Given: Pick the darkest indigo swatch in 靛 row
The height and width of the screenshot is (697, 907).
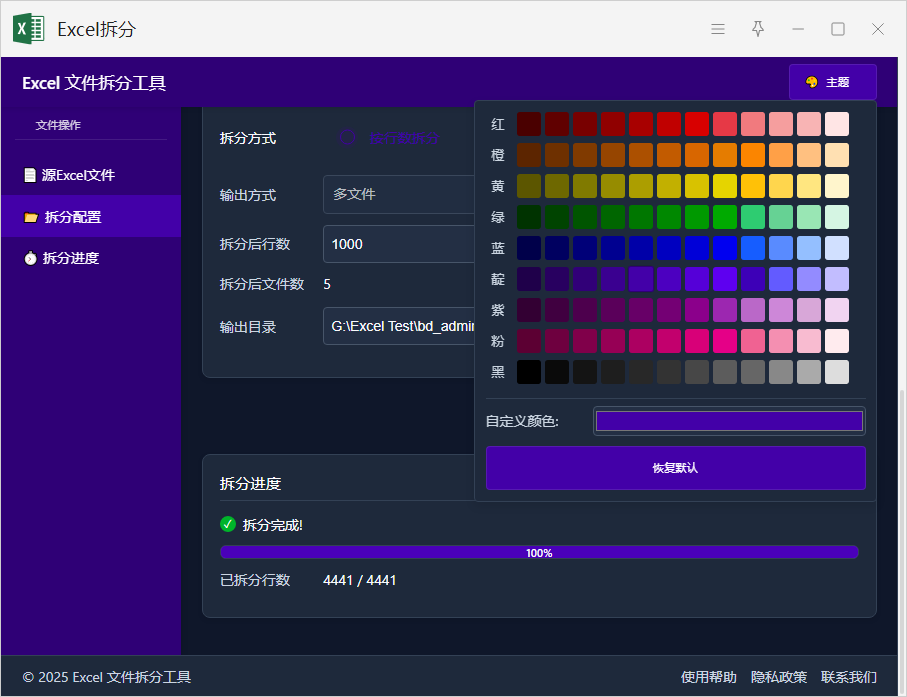Looking at the screenshot, I should [x=529, y=279].
